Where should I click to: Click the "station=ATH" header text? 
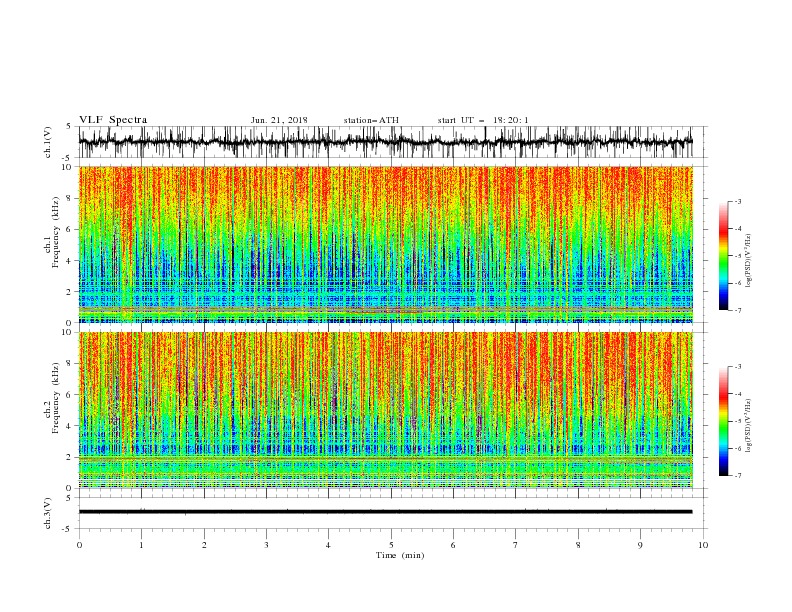(x=371, y=120)
